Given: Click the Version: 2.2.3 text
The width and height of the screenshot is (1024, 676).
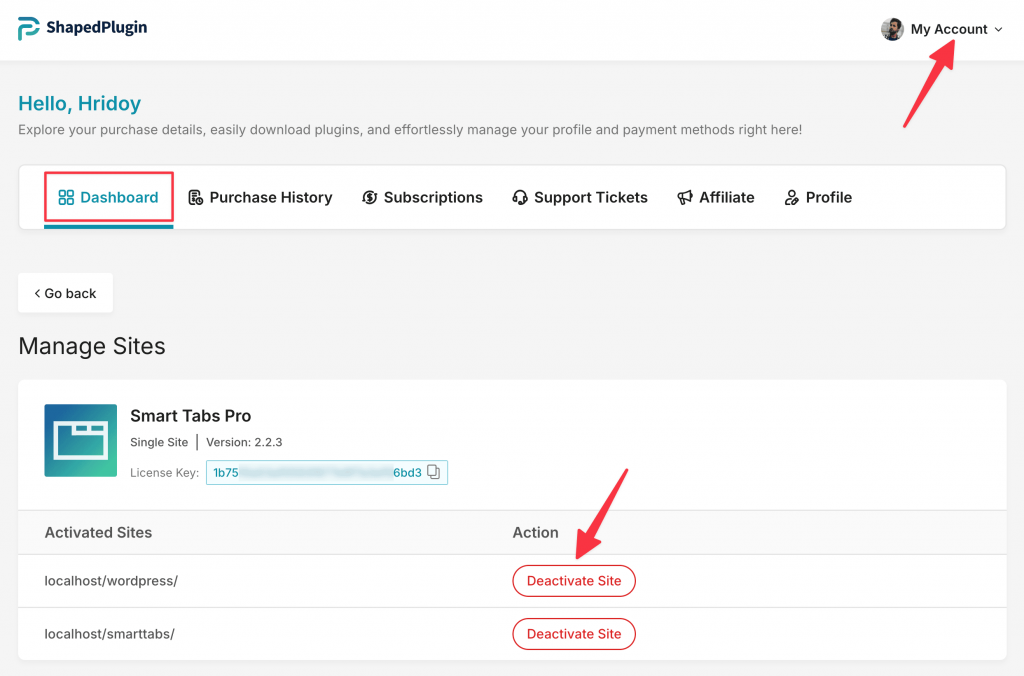Looking at the screenshot, I should 244,442.
